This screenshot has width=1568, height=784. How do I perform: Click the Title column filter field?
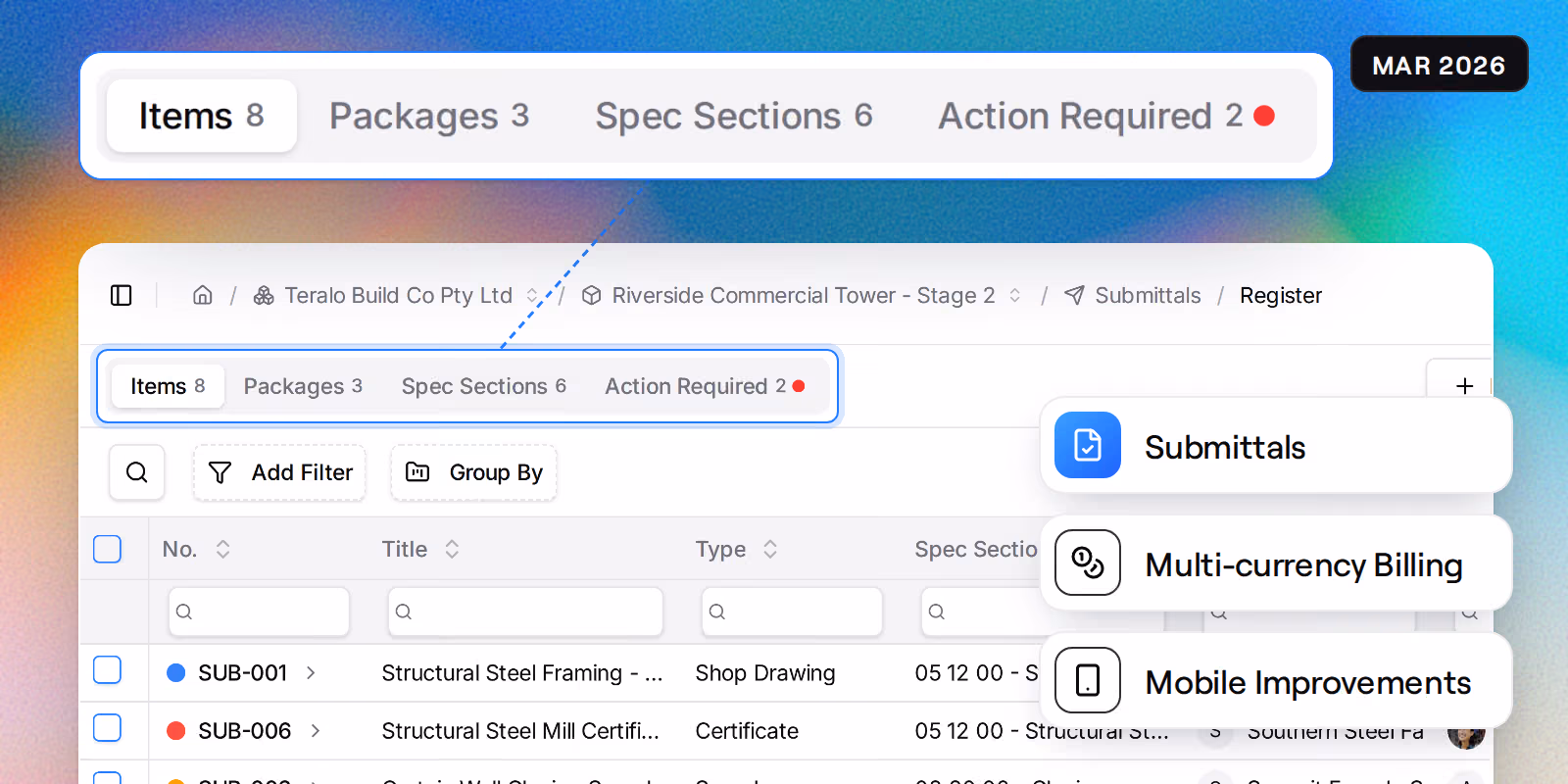click(x=525, y=612)
